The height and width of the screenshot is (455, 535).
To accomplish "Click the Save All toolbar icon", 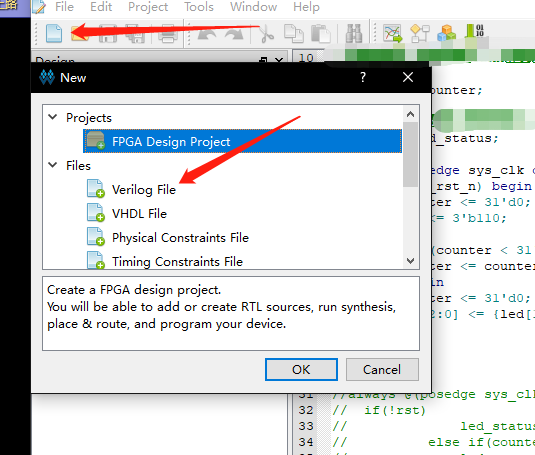I will coord(136,33).
